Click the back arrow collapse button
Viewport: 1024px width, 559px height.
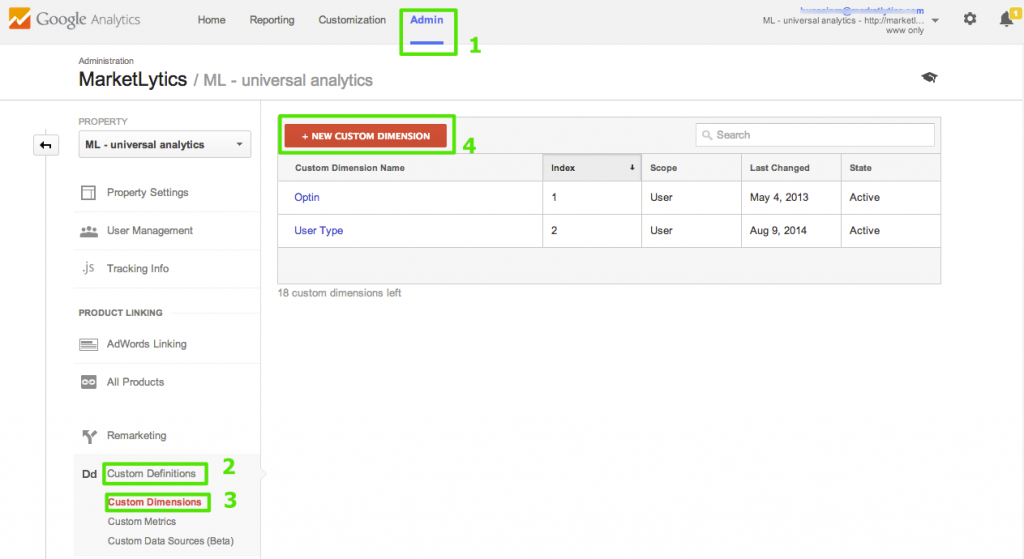click(x=45, y=145)
